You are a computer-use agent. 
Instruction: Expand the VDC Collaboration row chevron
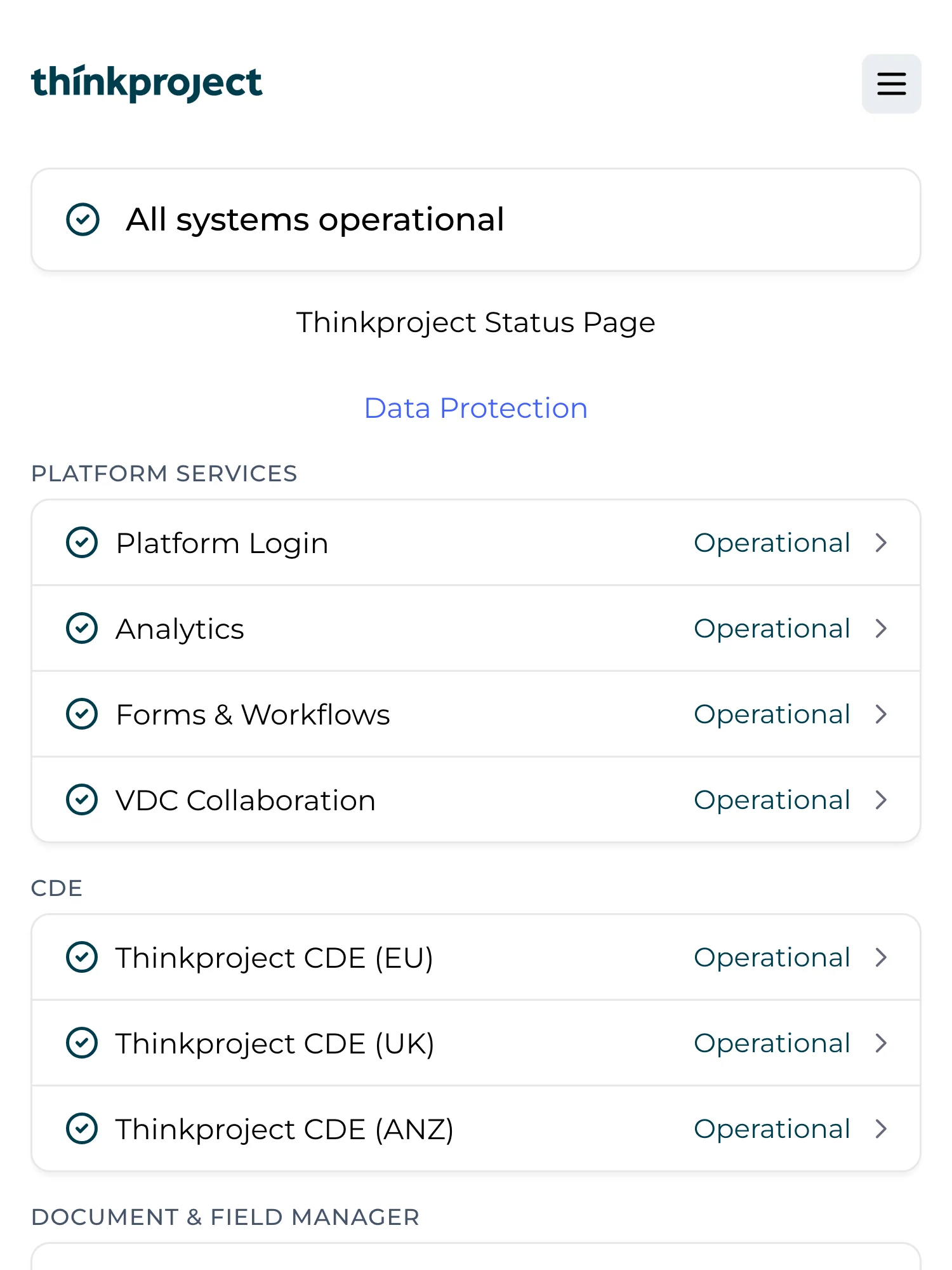pos(881,800)
